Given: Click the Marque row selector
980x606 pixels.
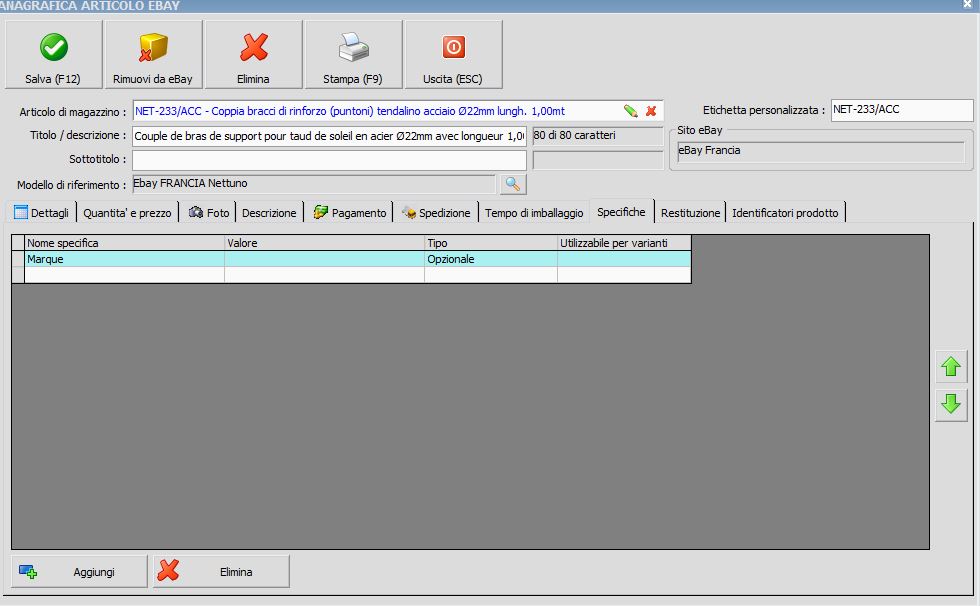Looking at the screenshot, I should pos(18,259).
